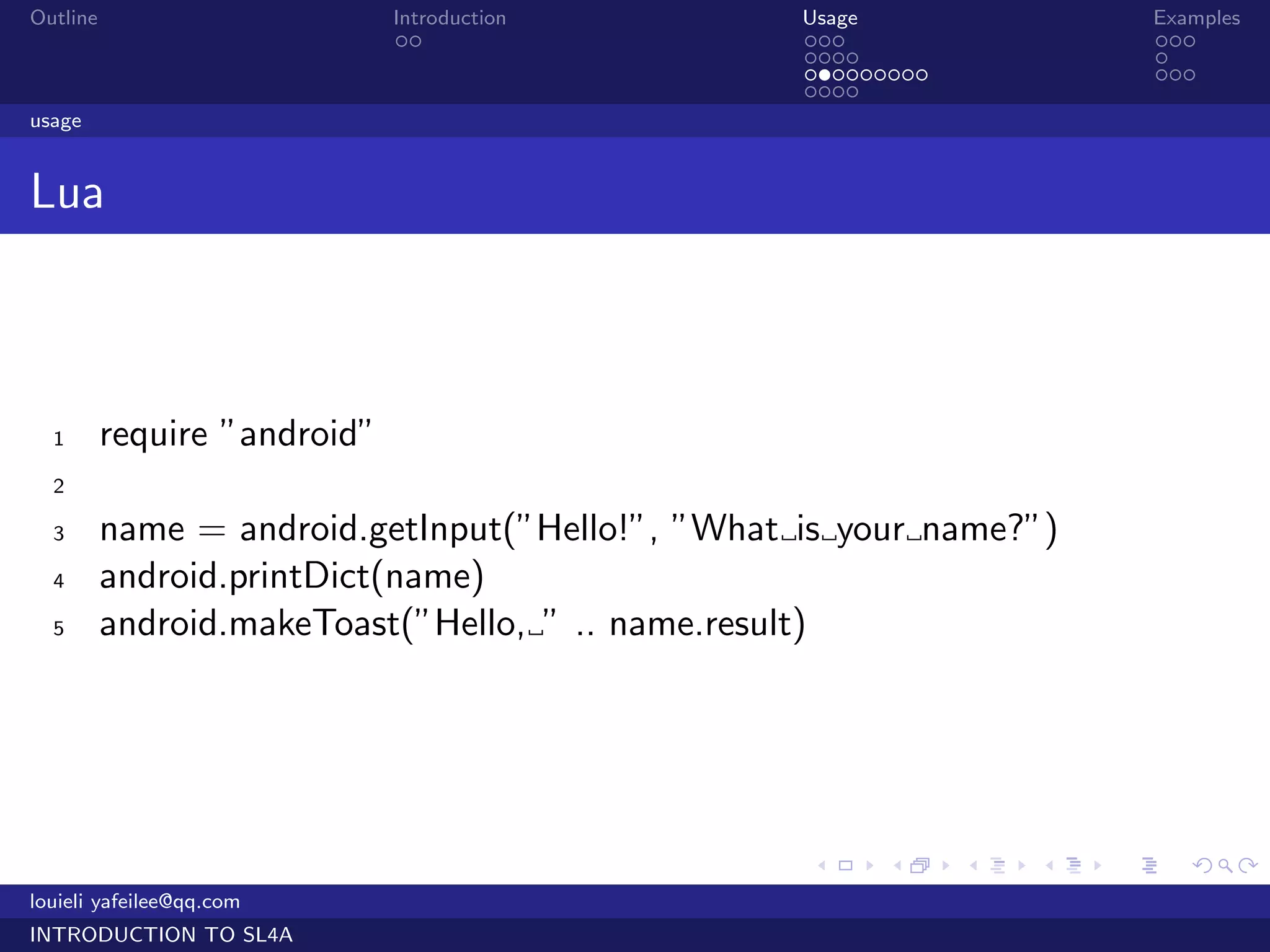1270x952 pixels.
Task: Click footer title 'INTRODUCTION TO SL4A'
Action: point(161,935)
